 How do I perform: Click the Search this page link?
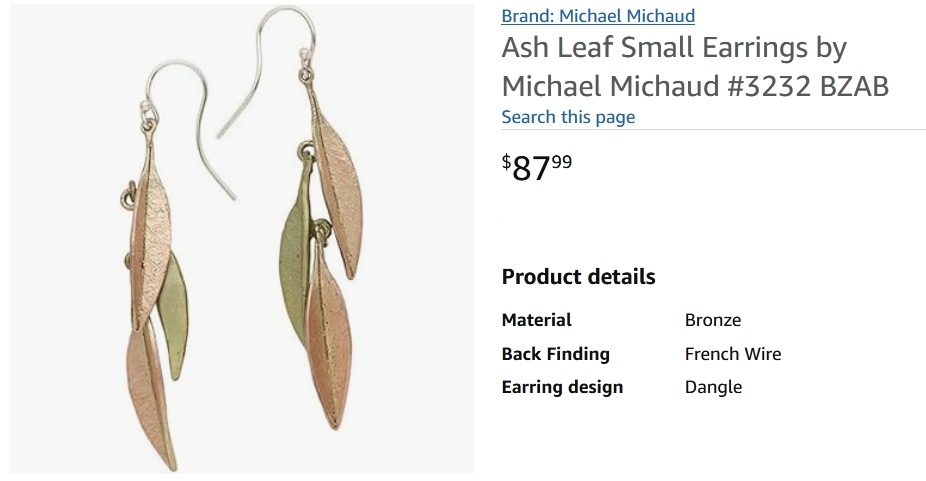click(568, 117)
